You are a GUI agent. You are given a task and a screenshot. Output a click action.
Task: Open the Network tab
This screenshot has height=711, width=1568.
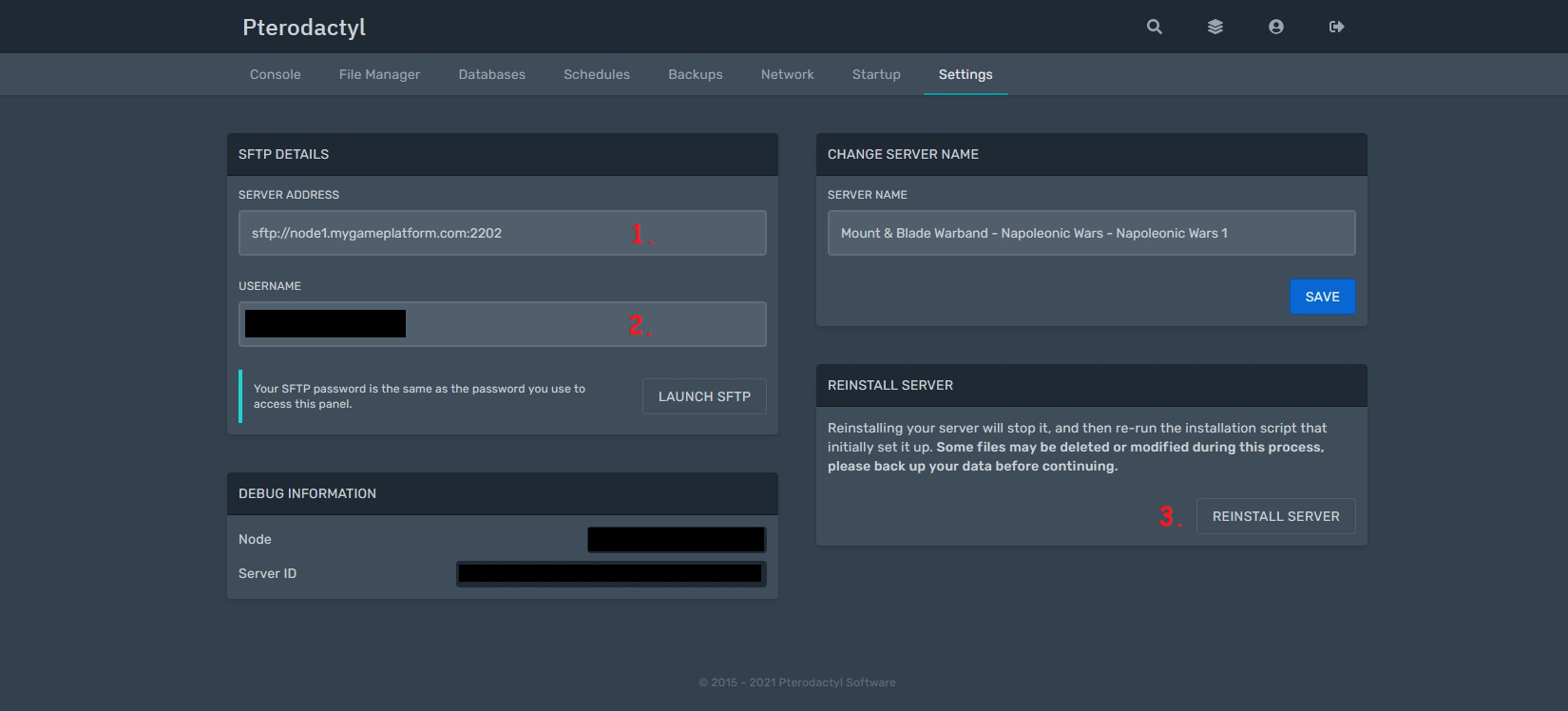(788, 74)
